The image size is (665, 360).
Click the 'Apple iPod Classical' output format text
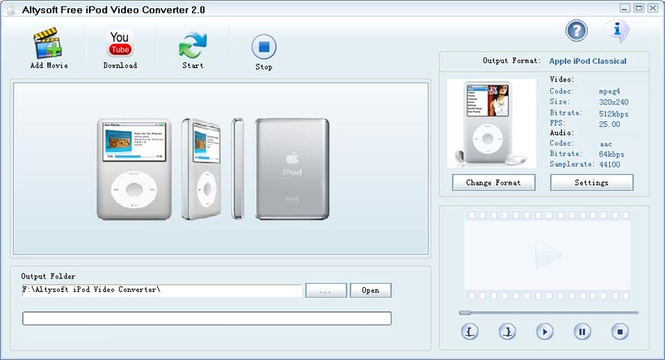pyautogui.click(x=587, y=61)
